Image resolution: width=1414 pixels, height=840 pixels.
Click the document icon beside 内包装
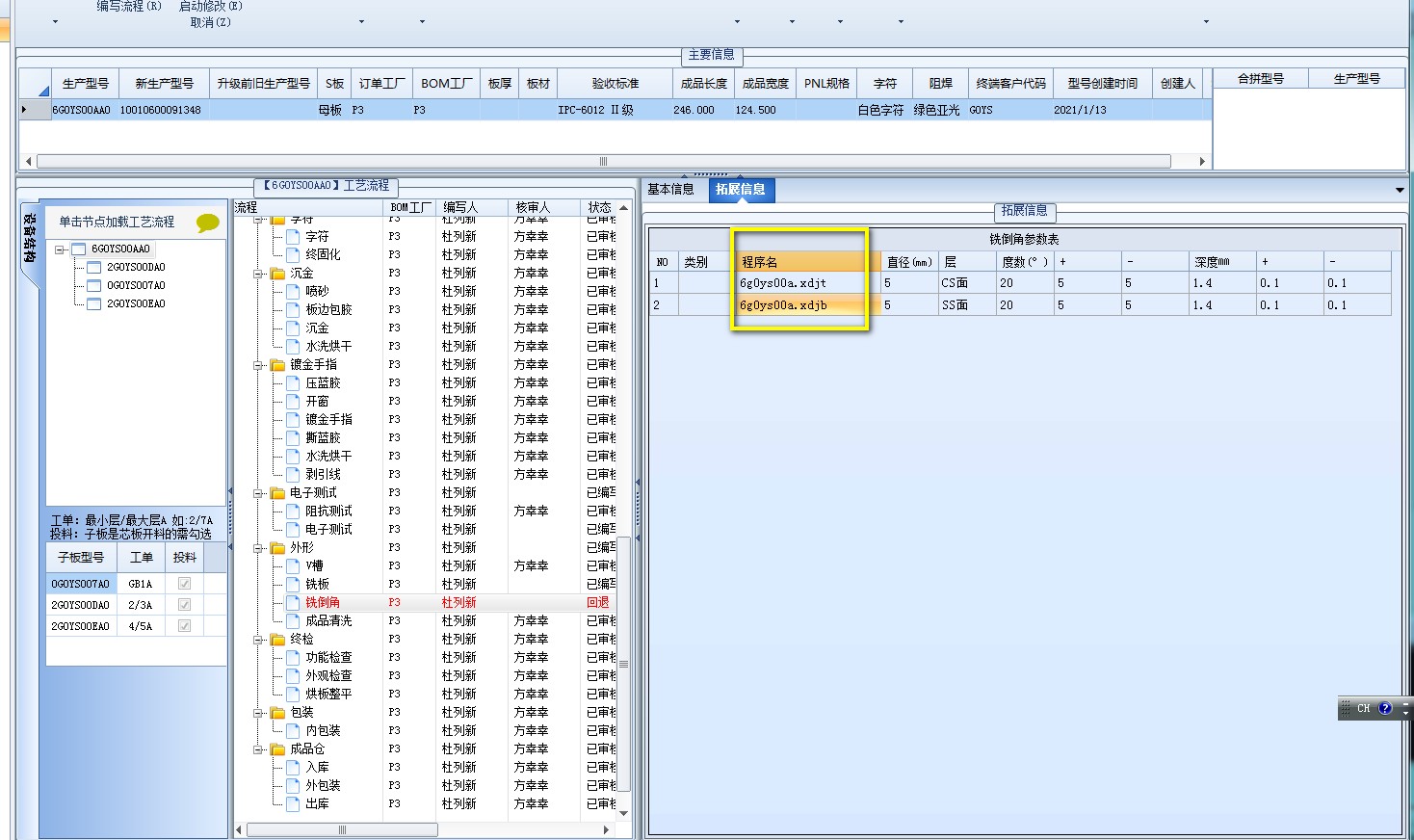pyautogui.click(x=293, y=731)
